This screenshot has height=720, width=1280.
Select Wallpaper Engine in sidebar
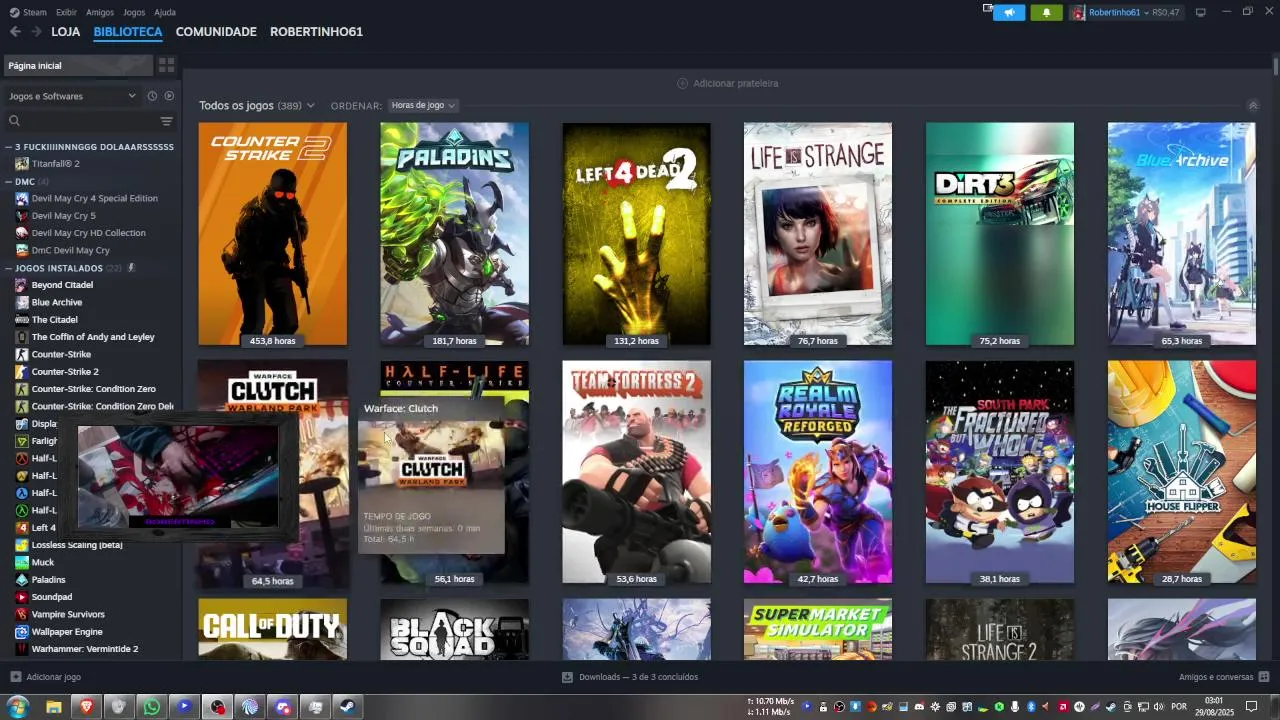(67, 632)
